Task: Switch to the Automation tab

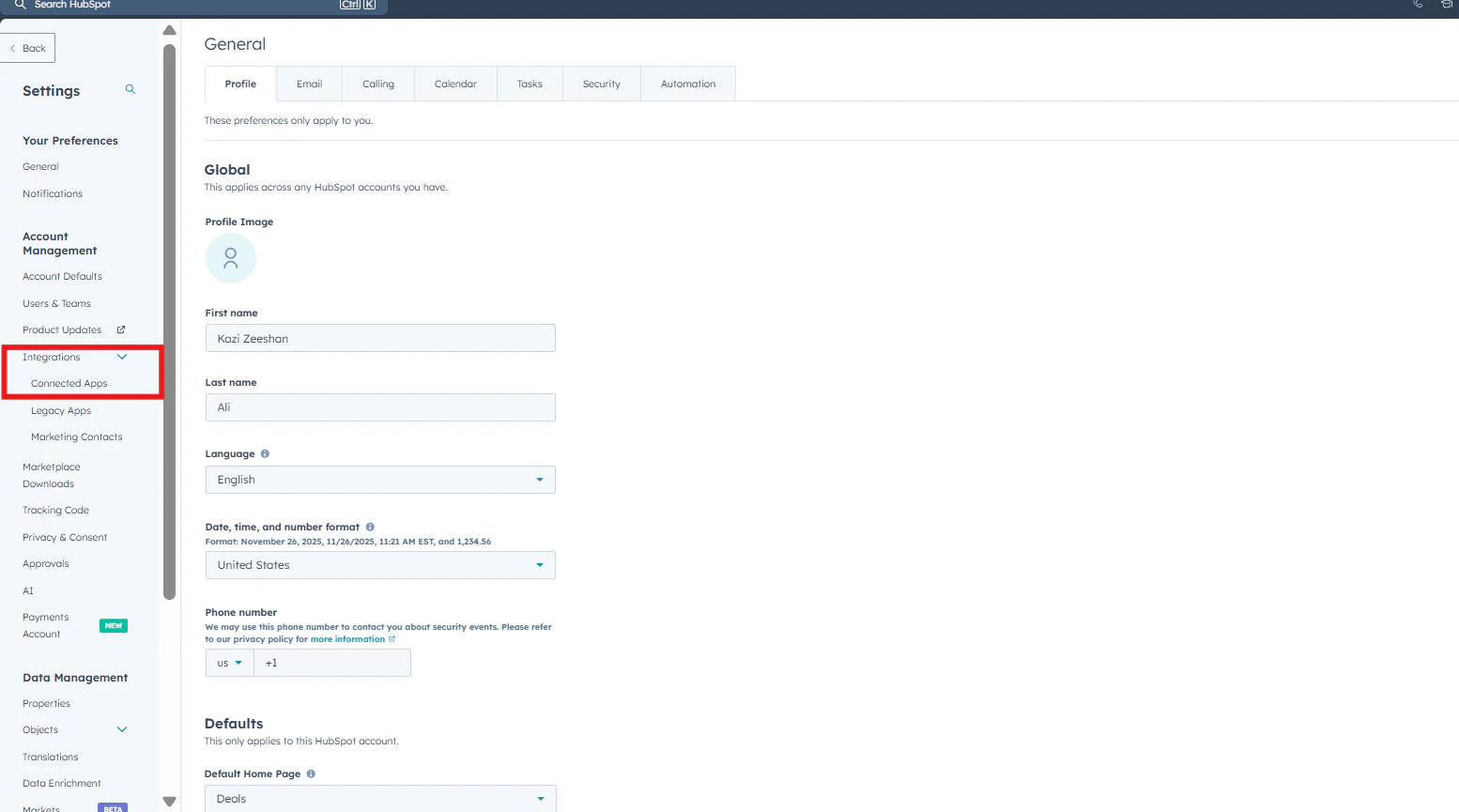Action: tap(688, 84)
